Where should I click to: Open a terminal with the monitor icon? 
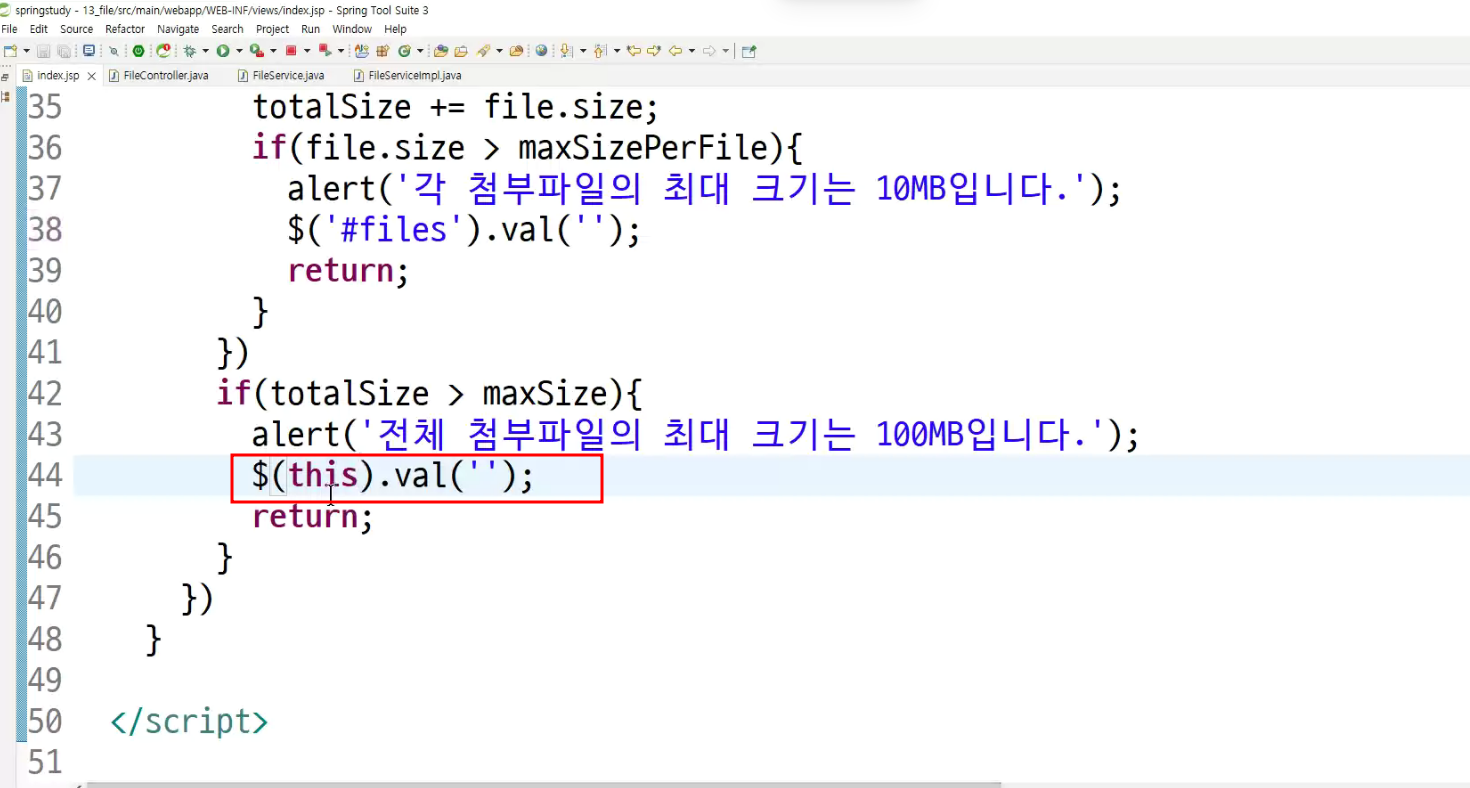[x=89, y=50]
